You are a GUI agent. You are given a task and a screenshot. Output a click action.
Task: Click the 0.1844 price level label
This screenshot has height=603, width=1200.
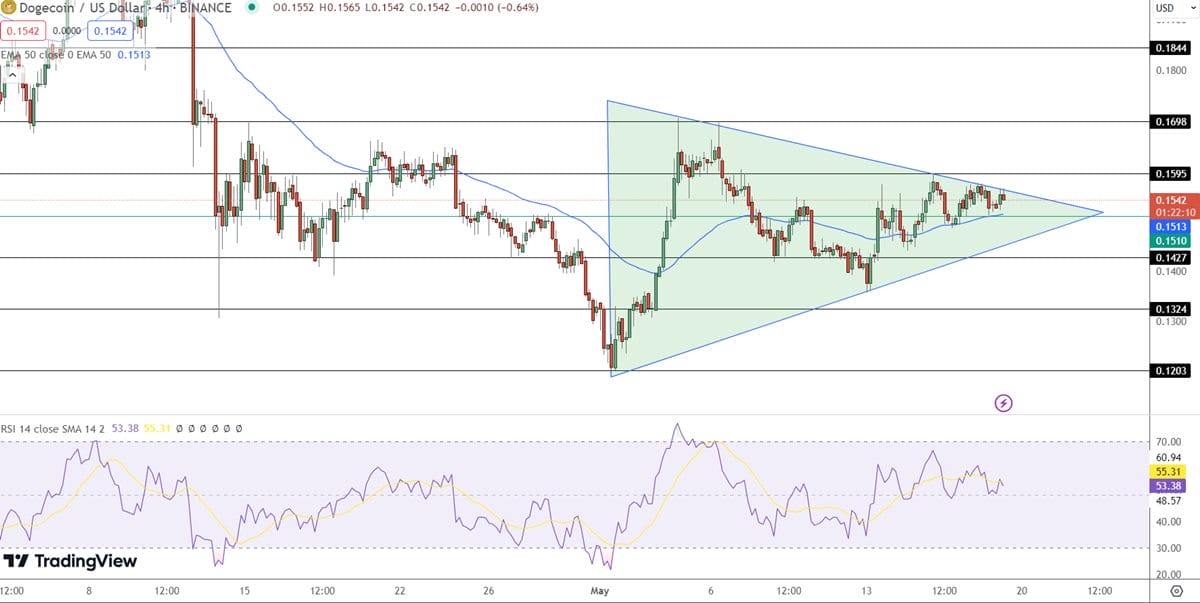[1172, 47]
